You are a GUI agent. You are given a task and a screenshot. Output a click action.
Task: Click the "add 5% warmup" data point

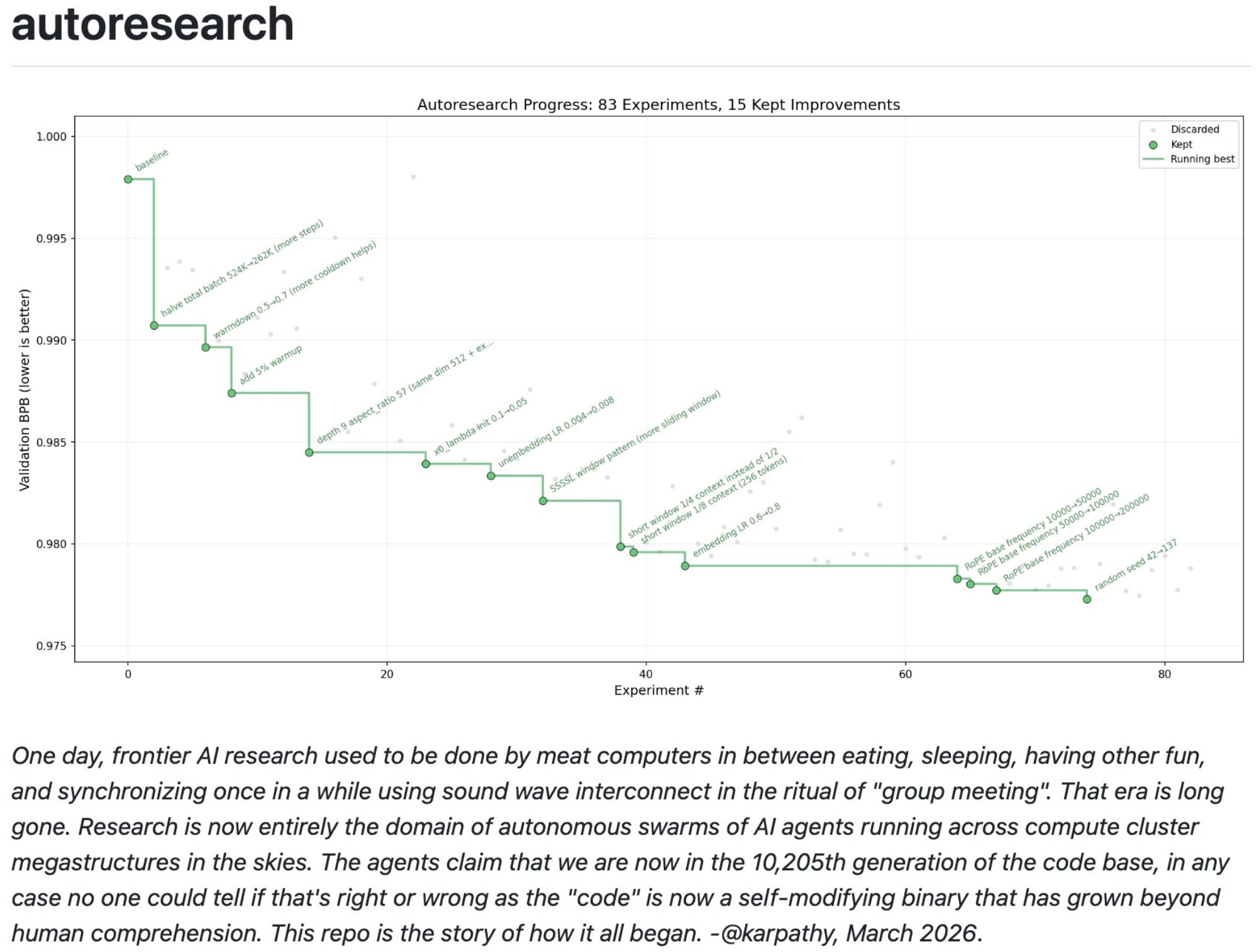click(231, 393)
